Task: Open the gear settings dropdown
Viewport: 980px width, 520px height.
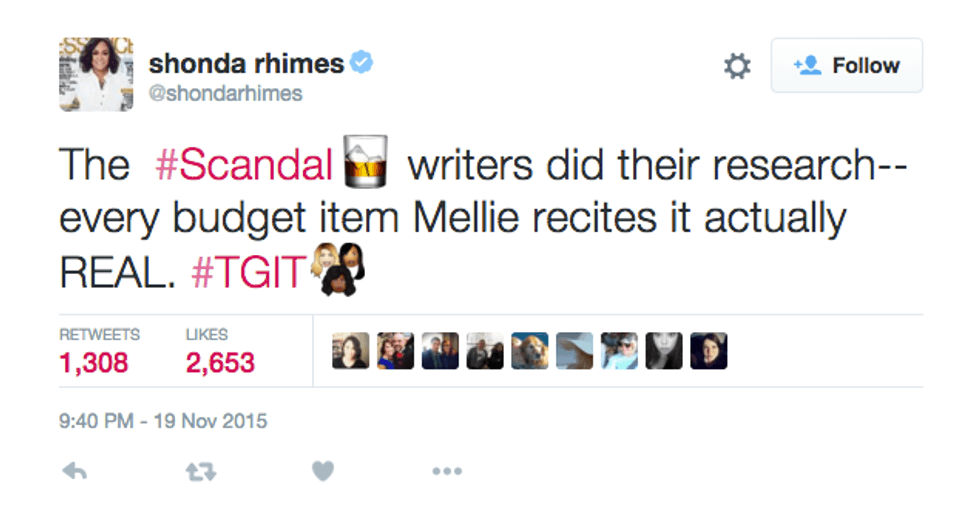Action: click(737, 66)
